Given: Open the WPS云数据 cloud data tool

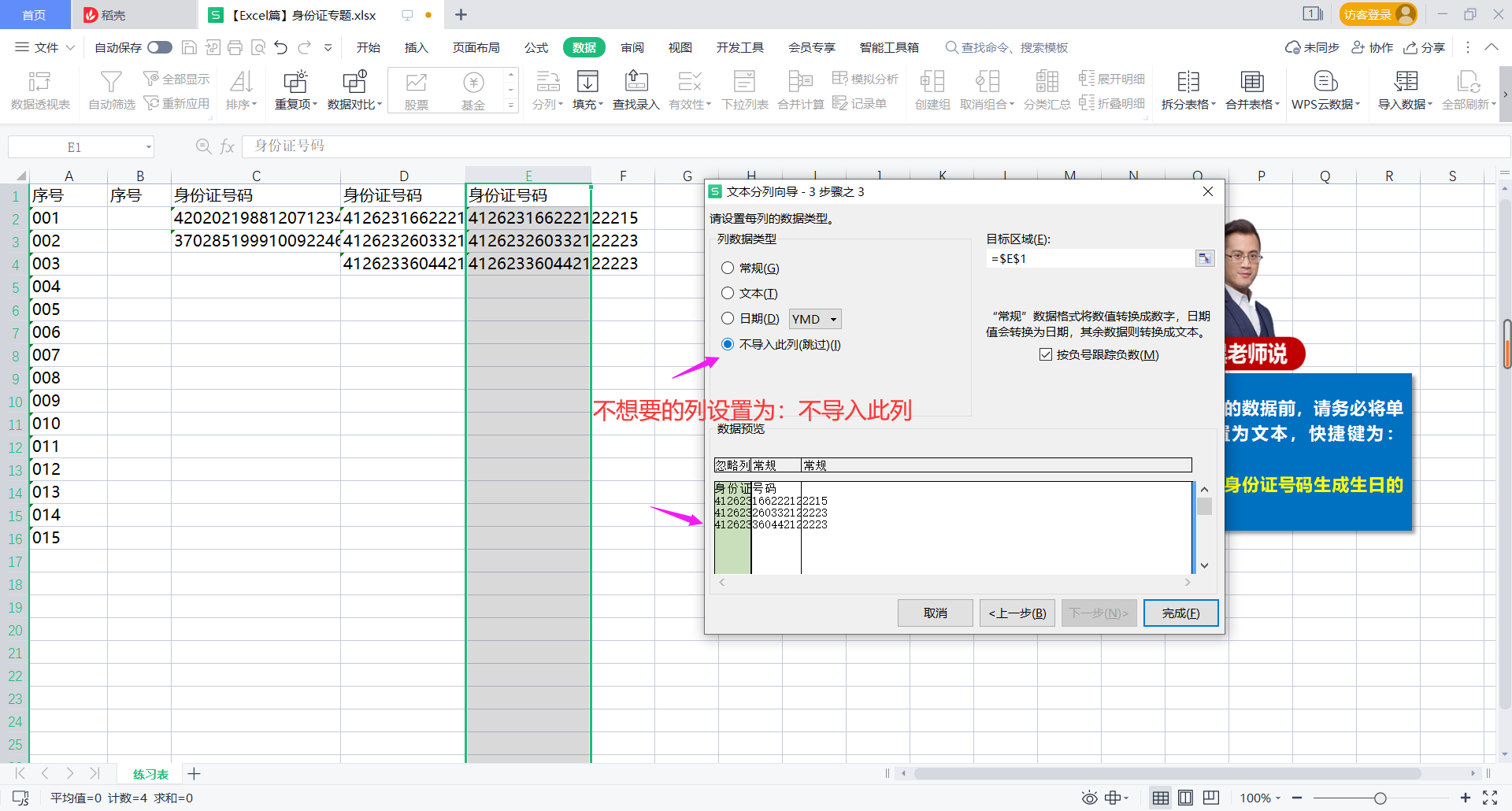Looking at the screenshot, I should coord(1326,90).
